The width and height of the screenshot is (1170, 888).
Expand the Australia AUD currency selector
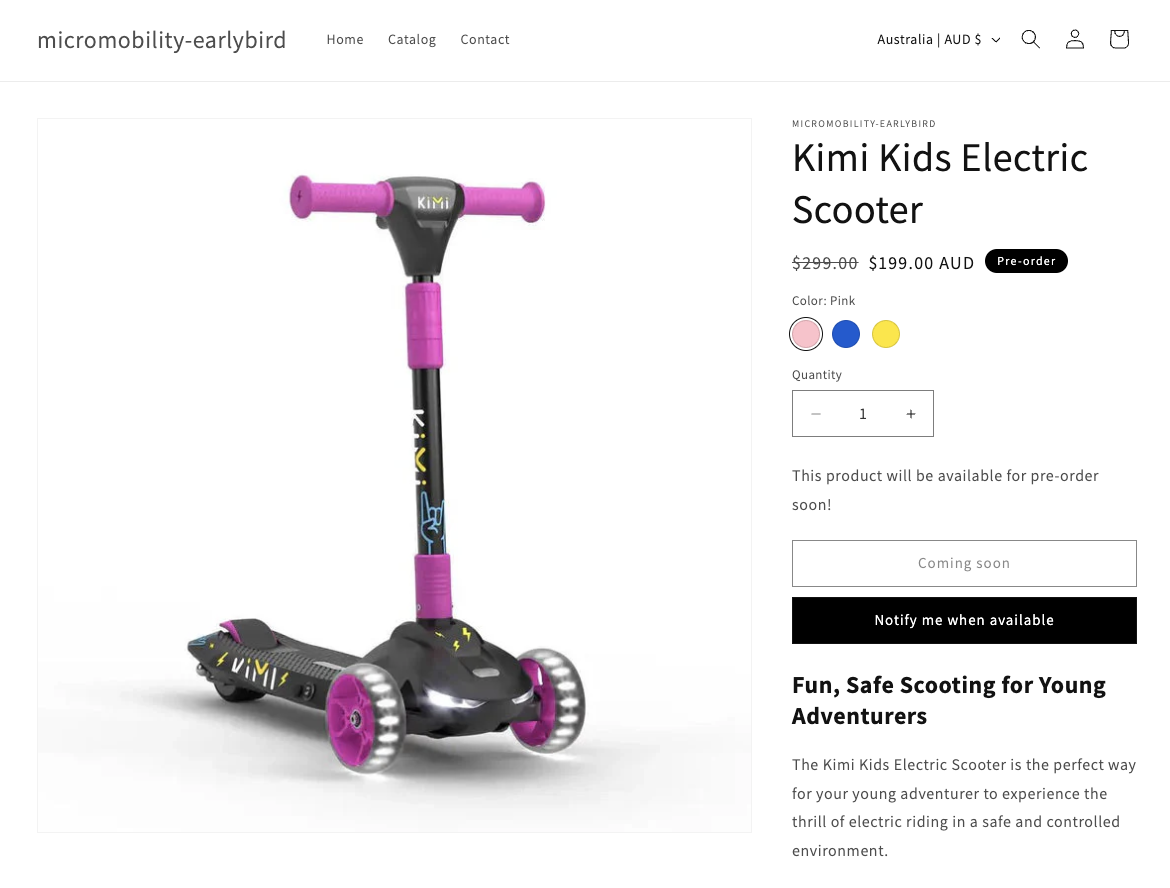click(939, 40)
